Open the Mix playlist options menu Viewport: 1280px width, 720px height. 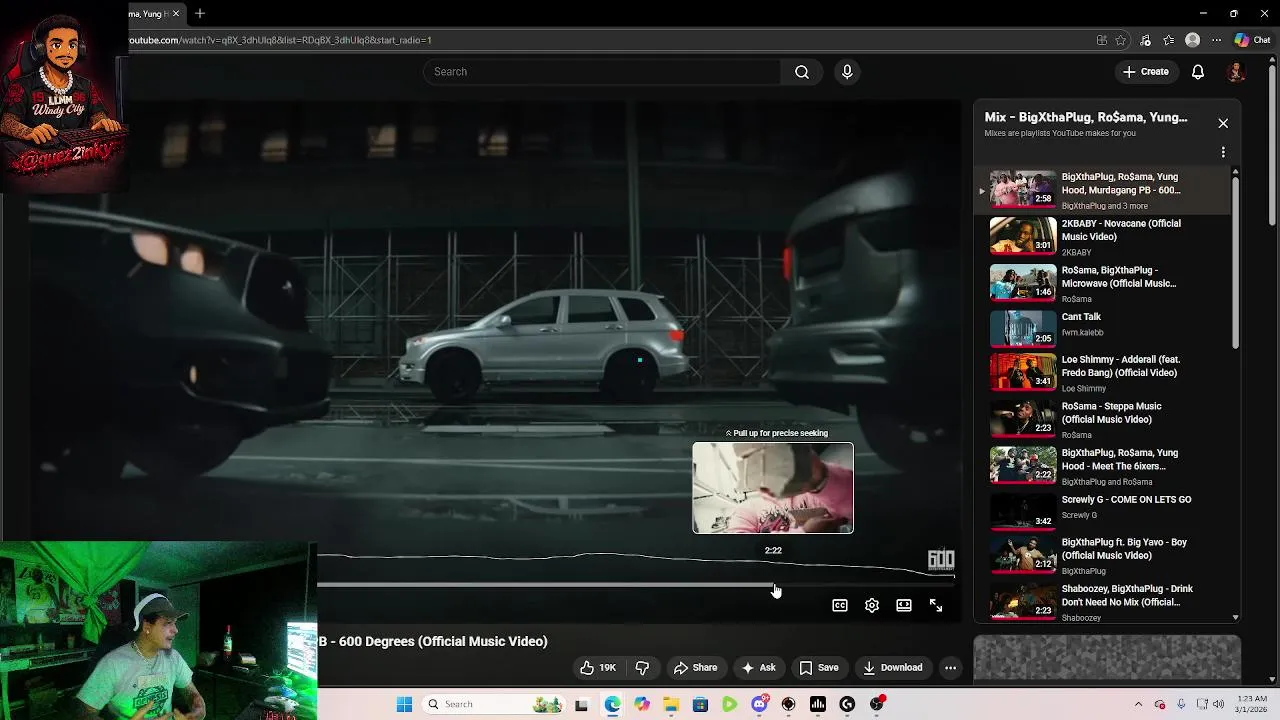coord(1223,152)
